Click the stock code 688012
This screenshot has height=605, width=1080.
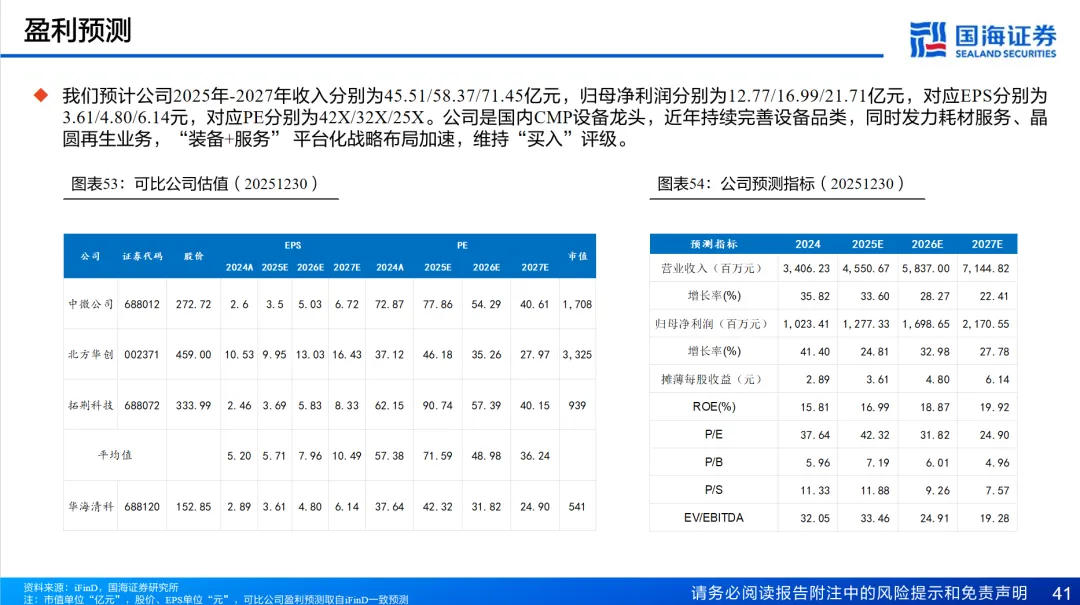pos(142,304)
